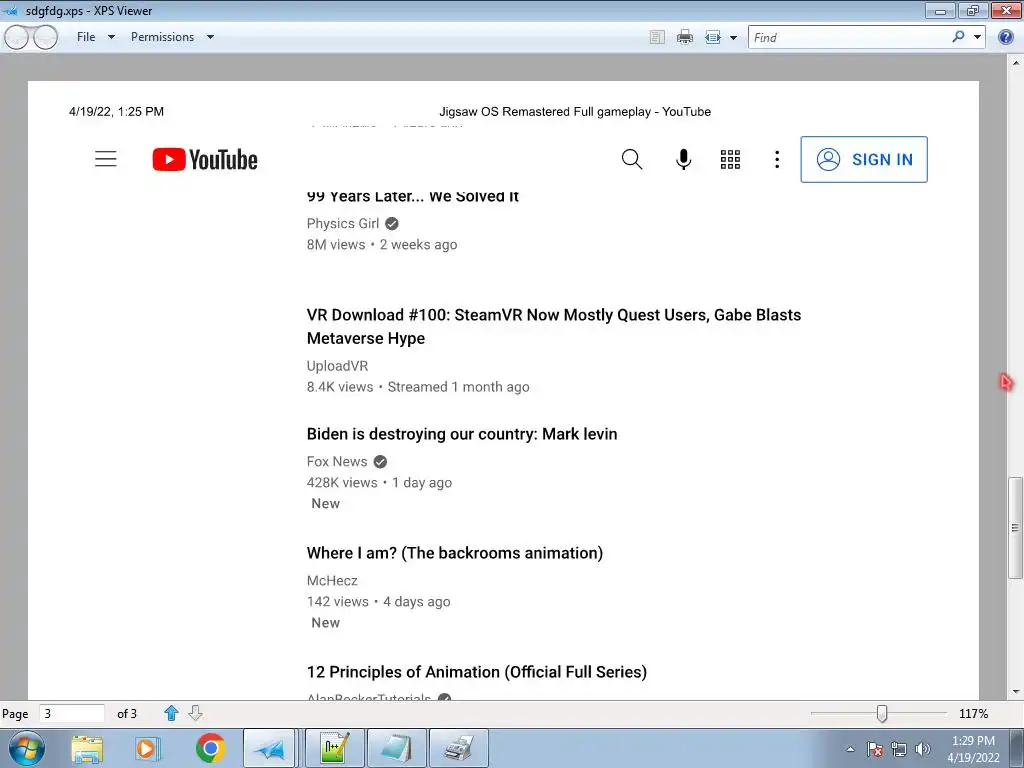Expand the Find options dropdown arrow

[977, 37]
